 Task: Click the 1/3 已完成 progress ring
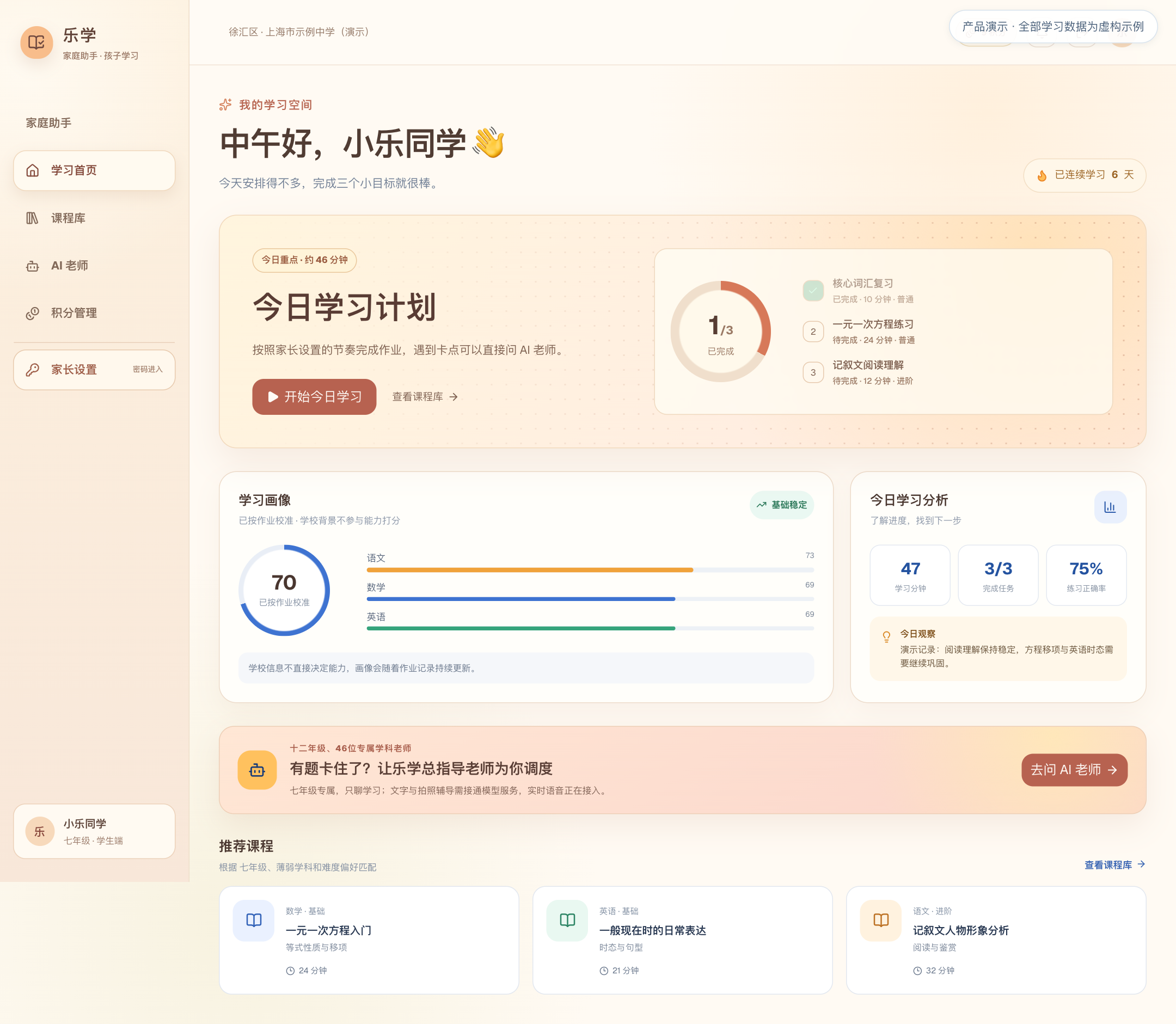[720, 332]
